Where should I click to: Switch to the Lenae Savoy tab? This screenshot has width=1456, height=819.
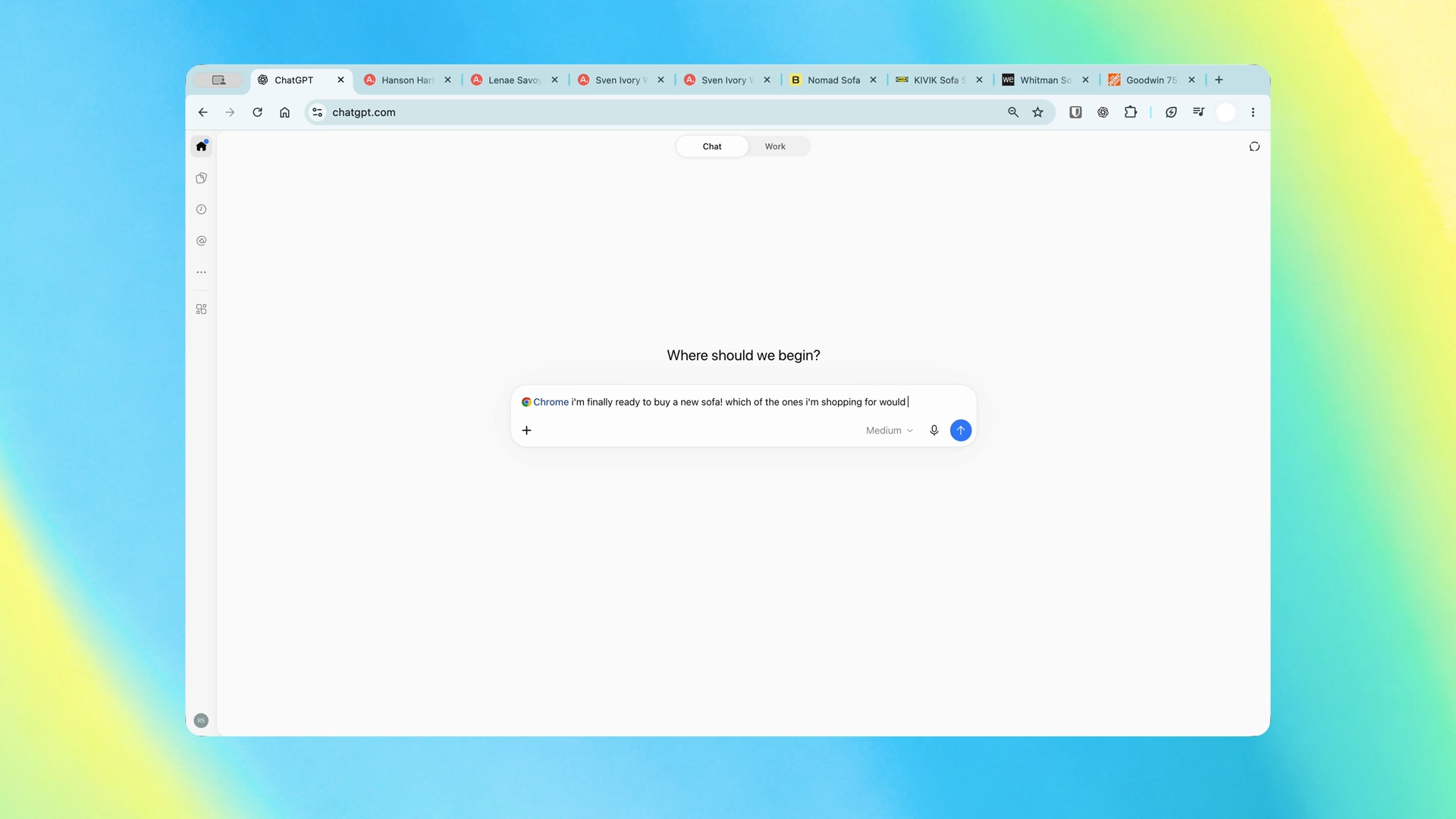[x=514, y=80]
